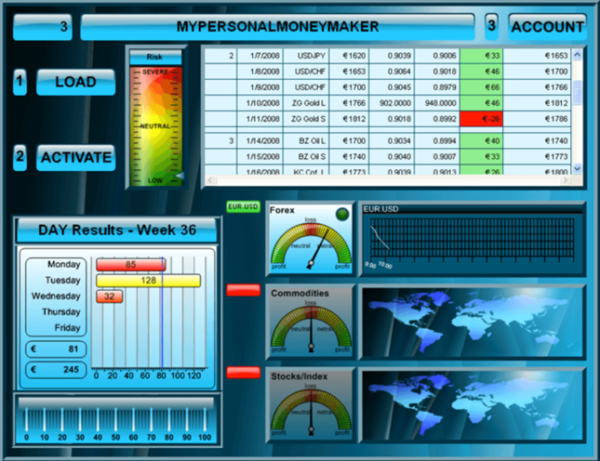Select Monday in the day list
Image resolution: width=600 pixels, height=461 pixels.
coord(64,264)
